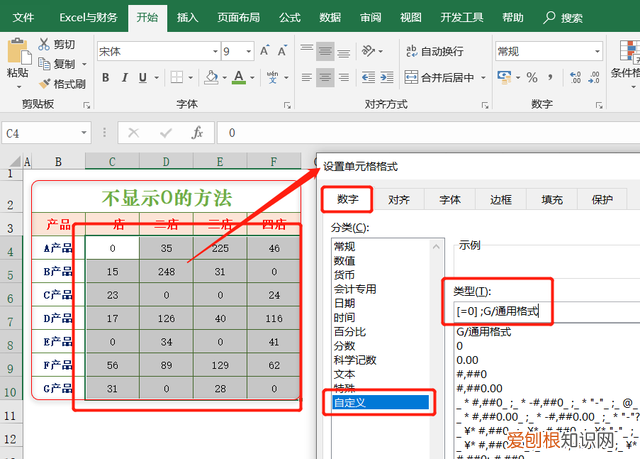Click the Align Left icon
Viewport: 640px width, 459px height.
[x=307, y=77]
